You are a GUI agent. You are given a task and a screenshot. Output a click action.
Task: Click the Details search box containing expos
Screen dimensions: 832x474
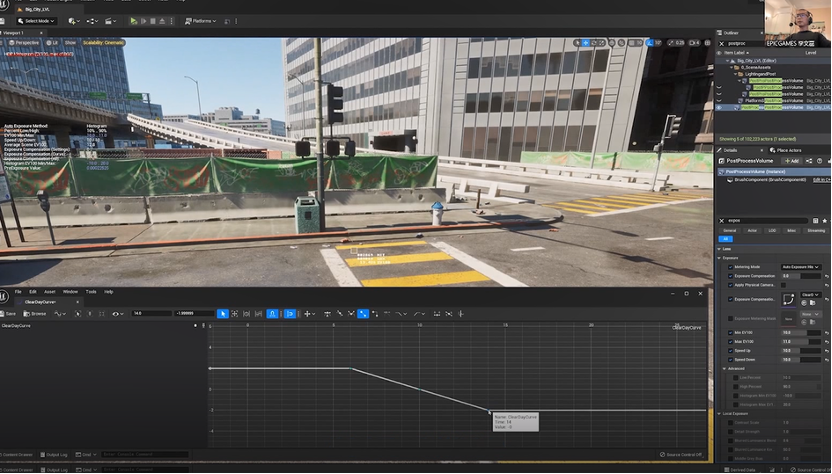coord(768,220)
